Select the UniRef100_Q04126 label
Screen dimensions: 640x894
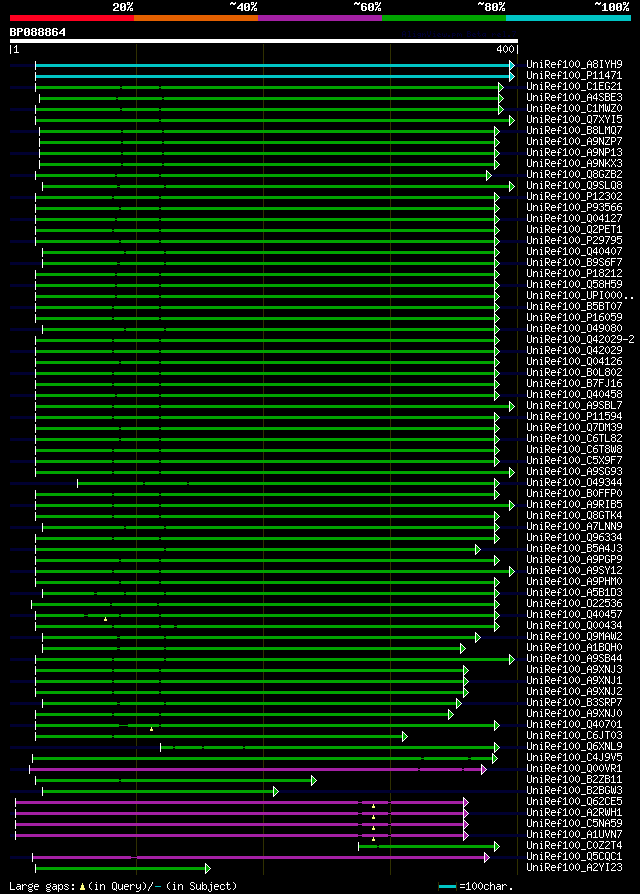click(574, 361)
